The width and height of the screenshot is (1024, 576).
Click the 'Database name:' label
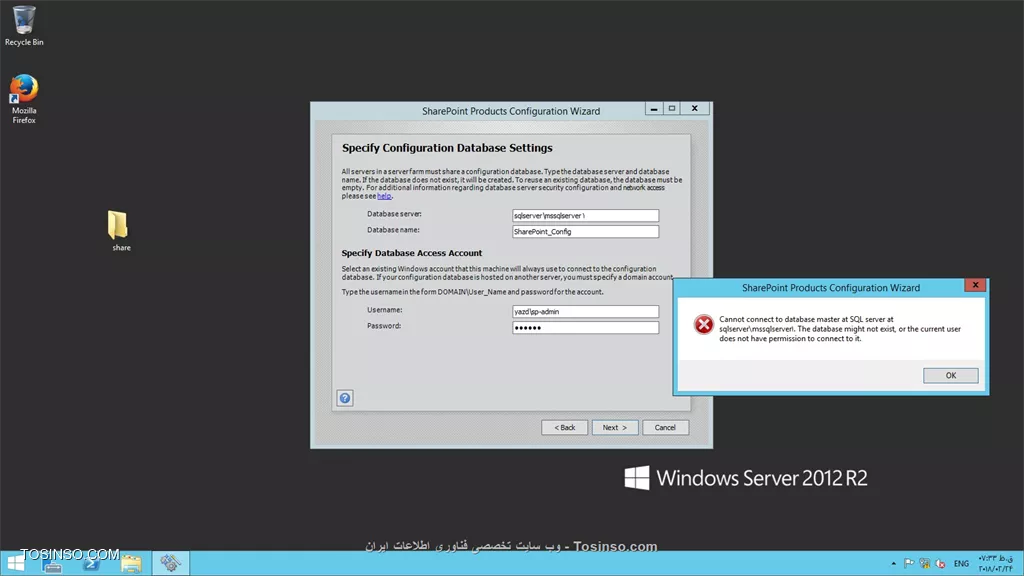[393, 230]
